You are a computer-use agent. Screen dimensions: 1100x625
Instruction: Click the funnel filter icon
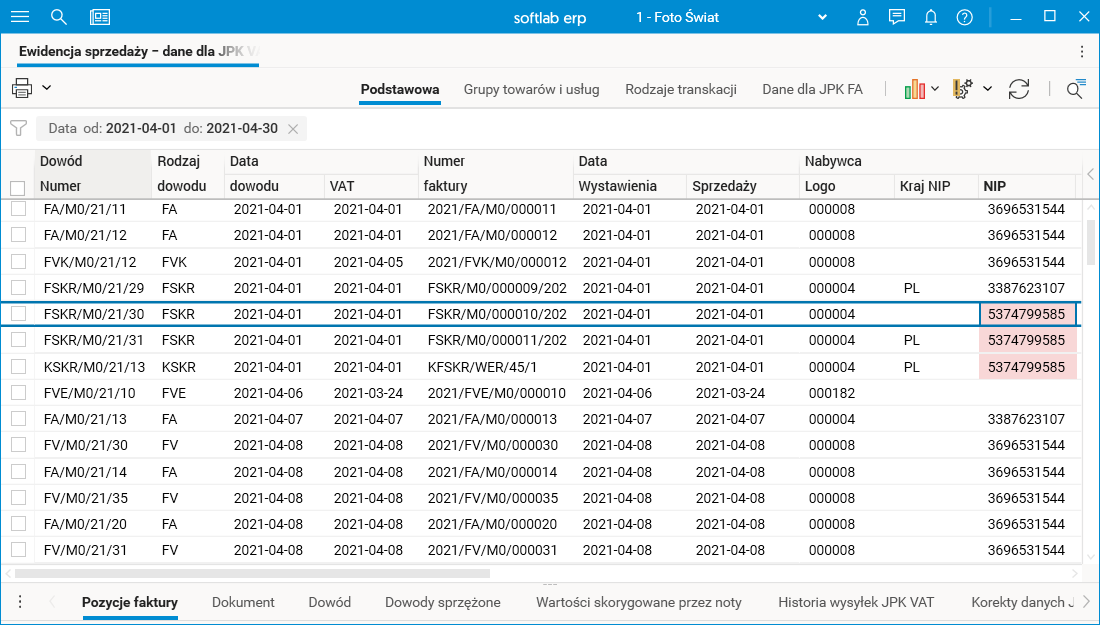pos(18,128)
